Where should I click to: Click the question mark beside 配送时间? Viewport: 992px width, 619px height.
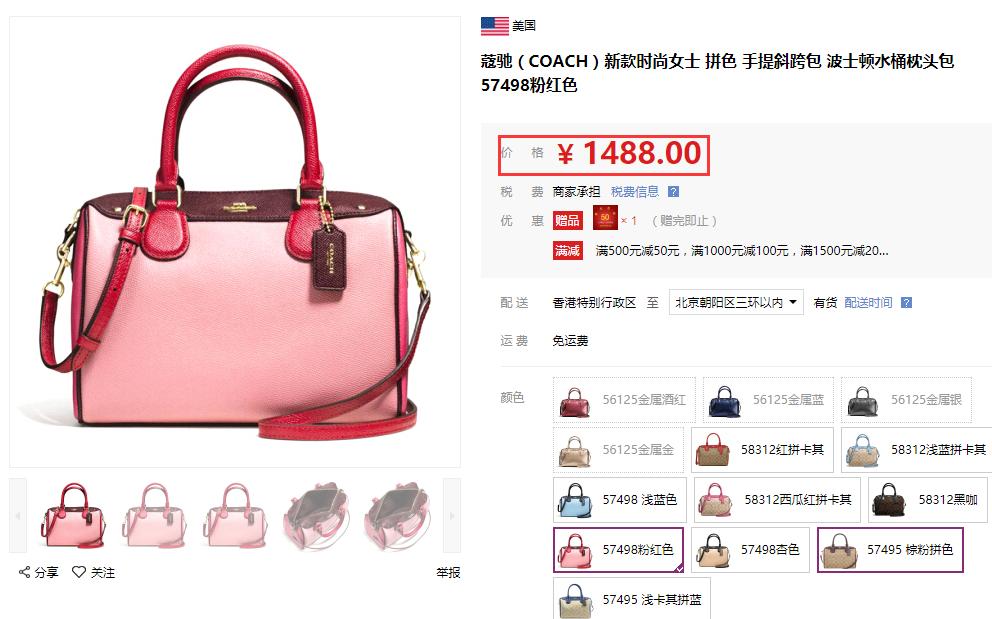(906, 303)
